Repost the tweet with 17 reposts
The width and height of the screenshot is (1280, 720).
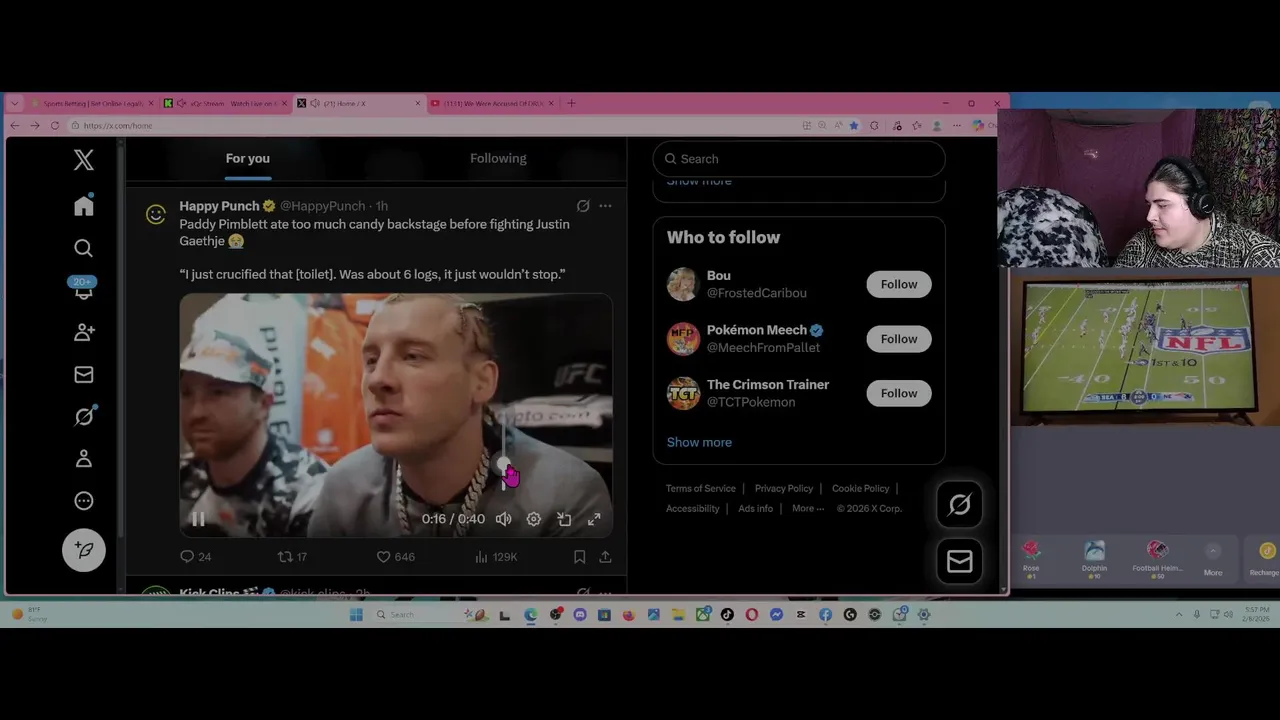[292, 557]
